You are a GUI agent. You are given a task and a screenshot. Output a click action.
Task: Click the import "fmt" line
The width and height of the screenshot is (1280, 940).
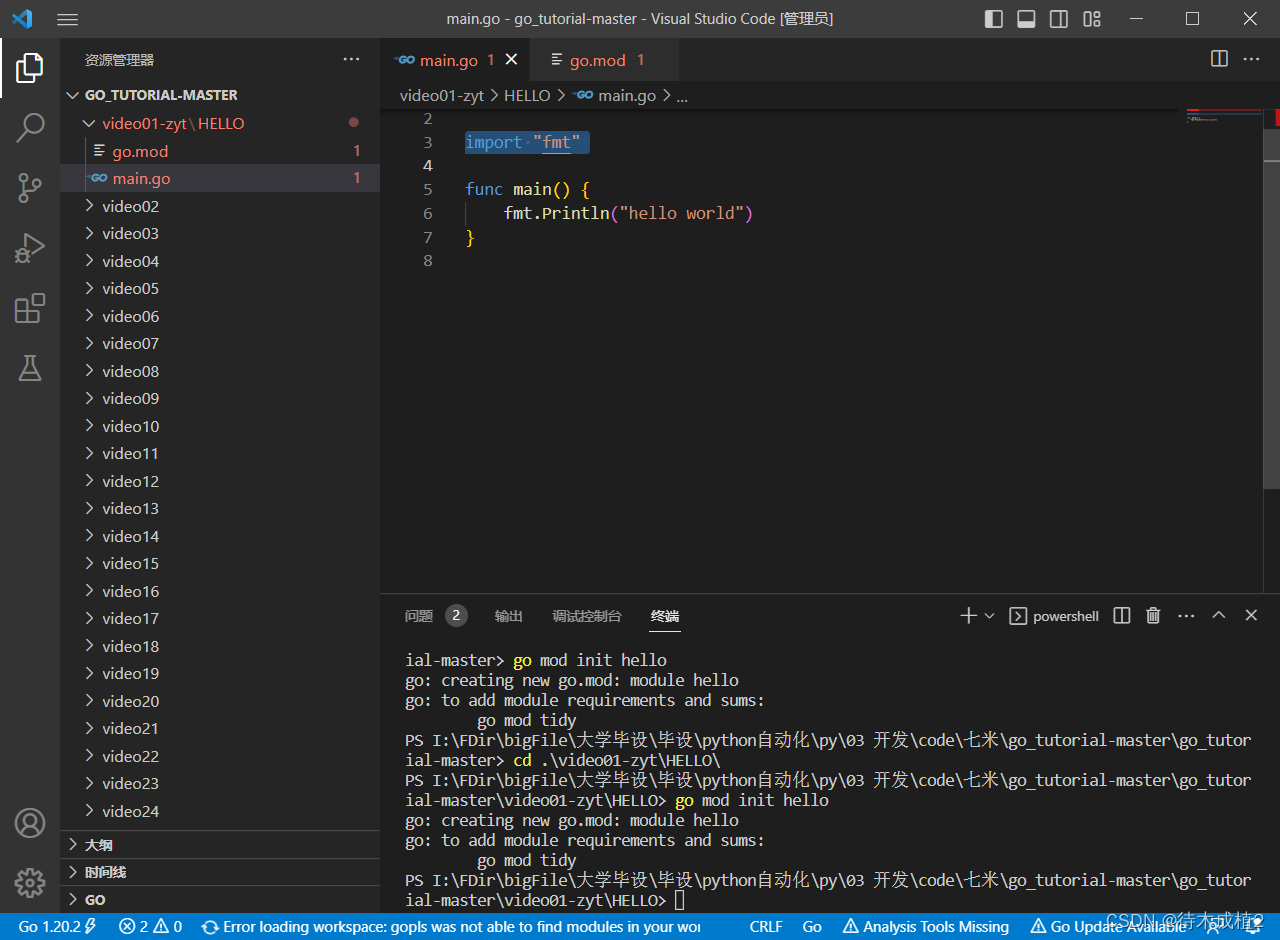click(522, 142)
